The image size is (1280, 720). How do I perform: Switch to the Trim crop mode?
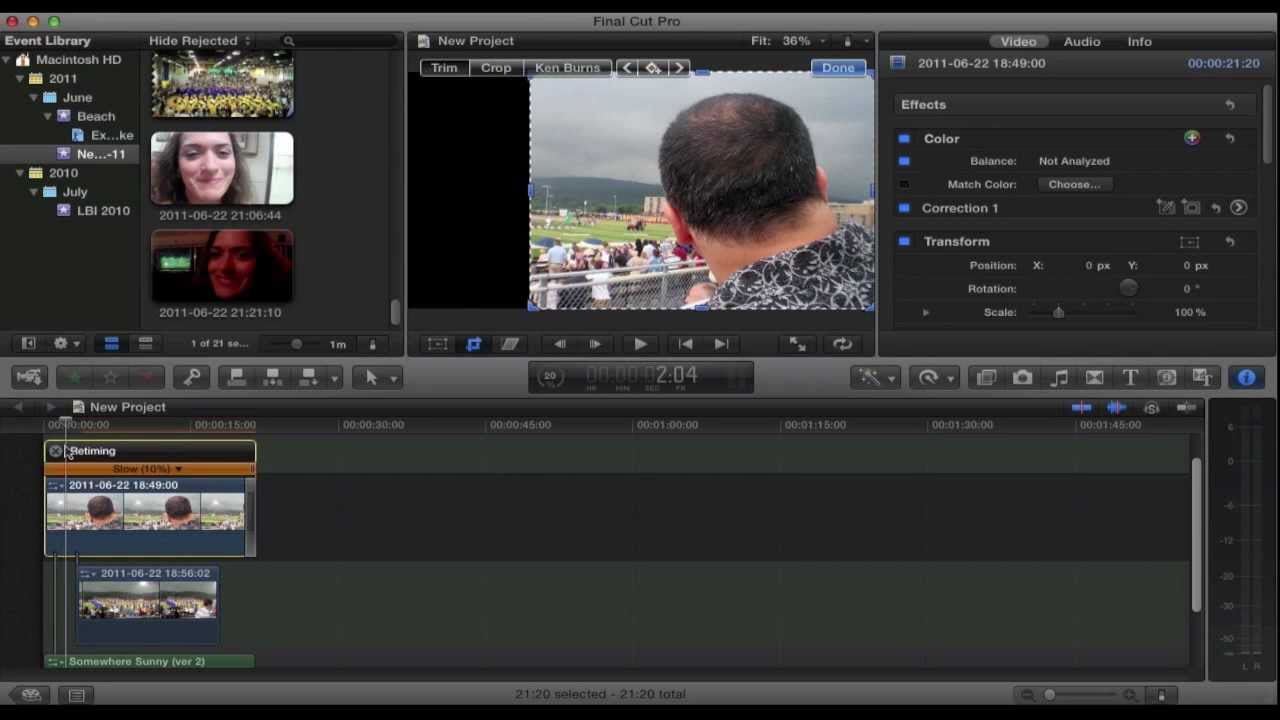(x=444, y=68)
